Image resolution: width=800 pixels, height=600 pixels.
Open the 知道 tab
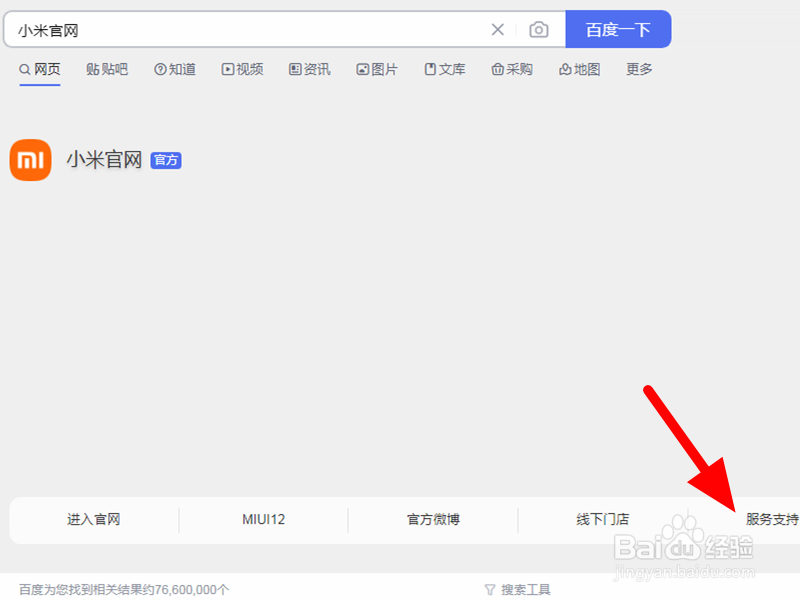tap(174, 69)
